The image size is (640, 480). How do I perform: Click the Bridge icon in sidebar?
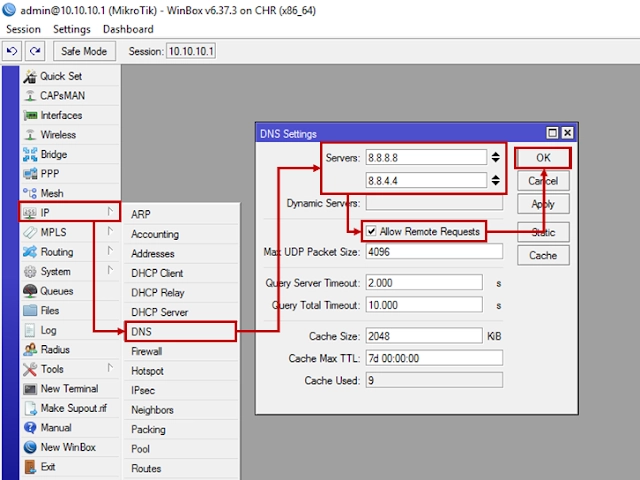(x=30, y=154)
